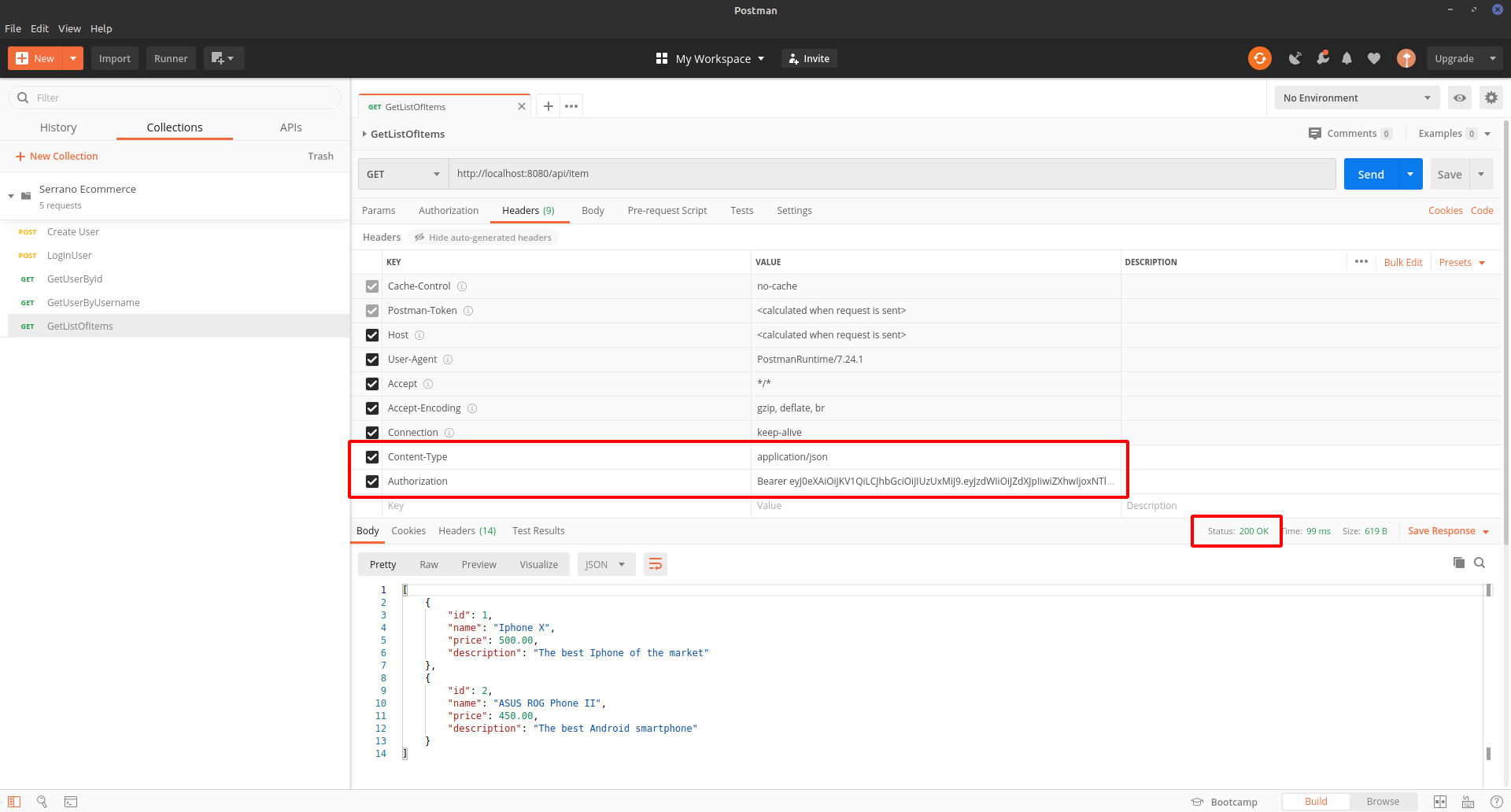Hide auto-generated headers
1511x812 pixels.
click(483, 238)
